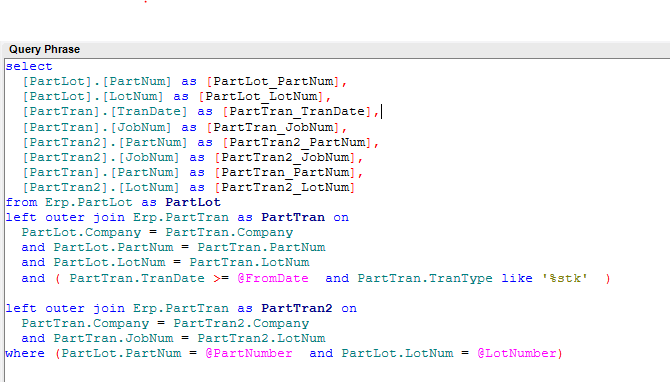Click the [PartTran_TranDate] alias text
This screenshot has height=382, width=670.
(x=297, y=112)
